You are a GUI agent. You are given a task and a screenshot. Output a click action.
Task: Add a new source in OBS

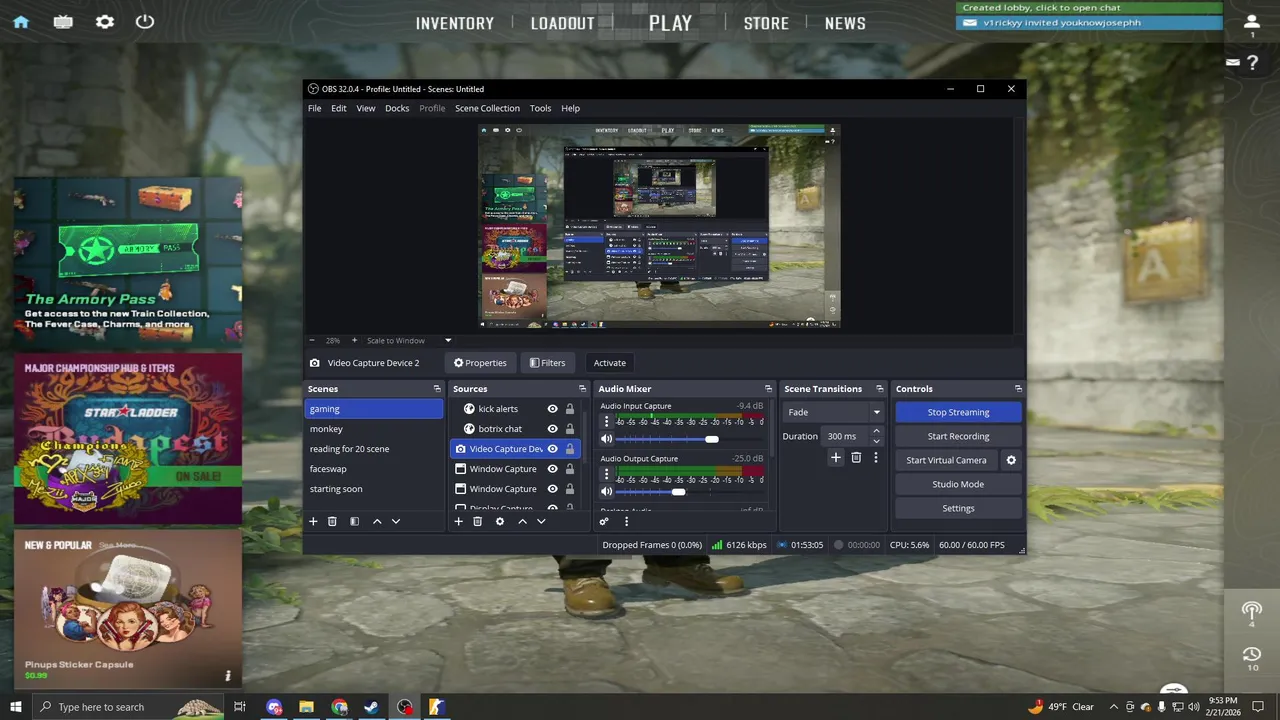pyautogui.click(x=458, y=521)
